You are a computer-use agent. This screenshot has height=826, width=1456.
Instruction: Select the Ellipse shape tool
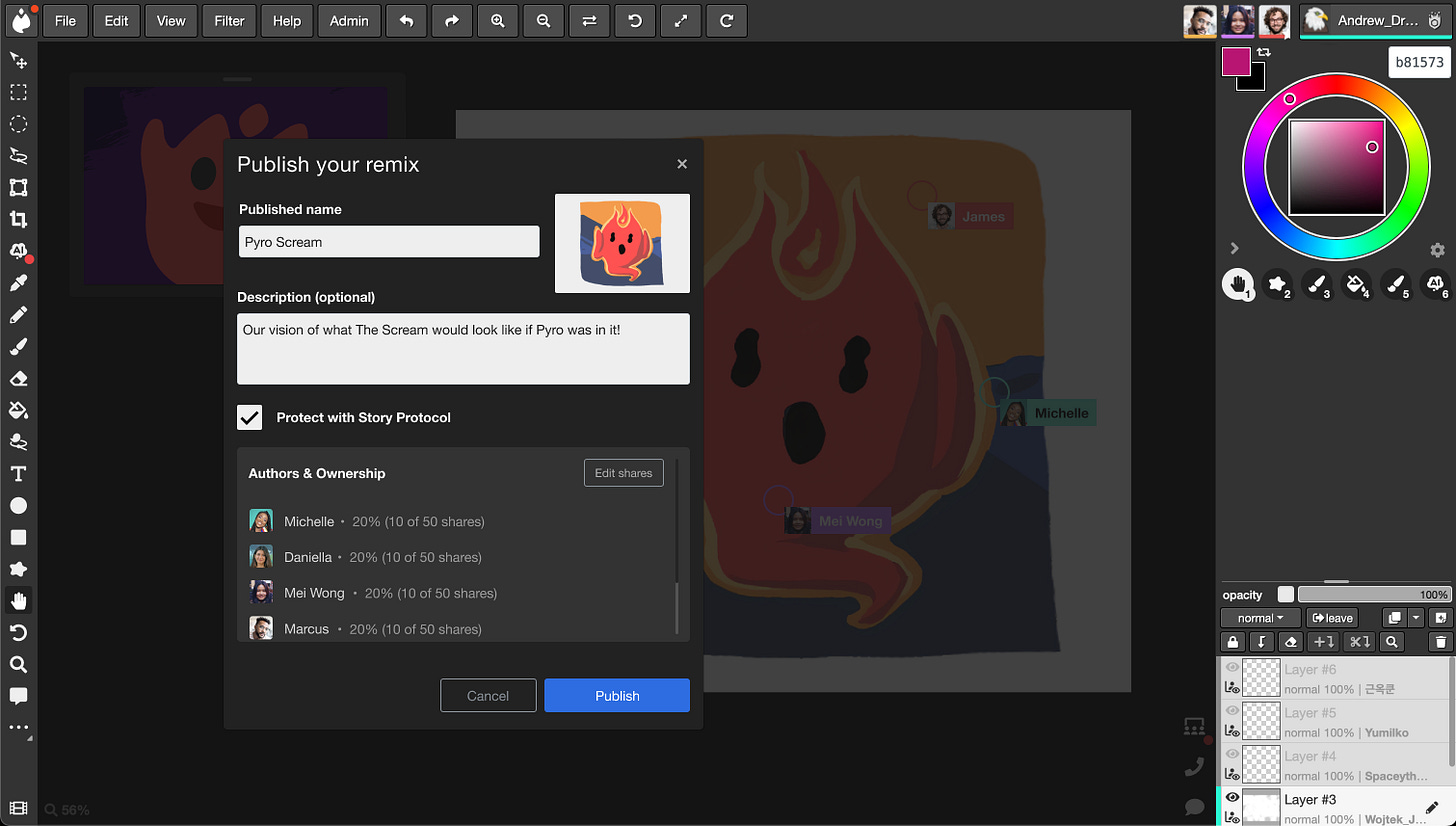tap(18, 506)
